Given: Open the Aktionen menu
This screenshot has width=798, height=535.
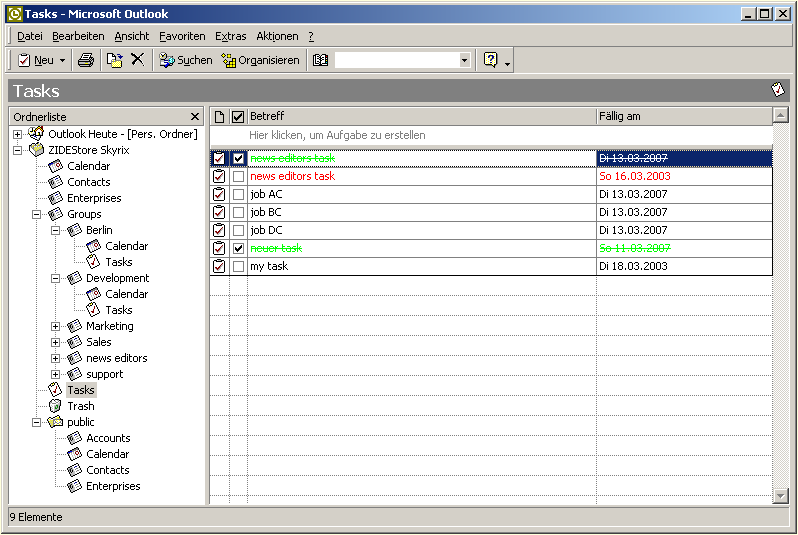Looking at the screenshot, I should 277,36.
